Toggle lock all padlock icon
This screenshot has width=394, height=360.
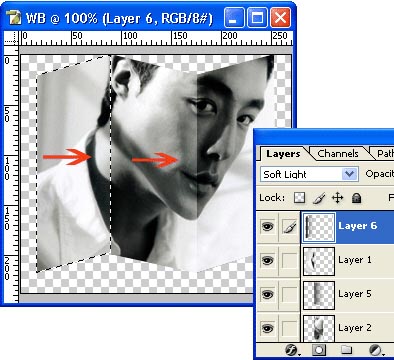click(x=356, y=198)
